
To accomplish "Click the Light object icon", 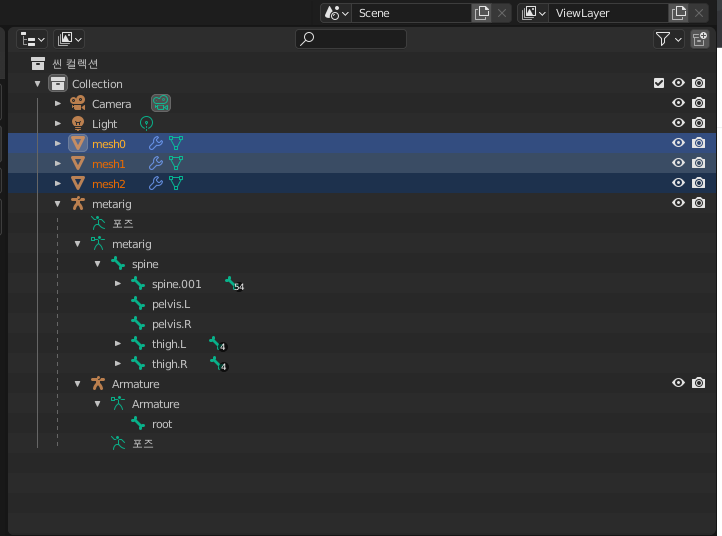I will coord(78,123).
